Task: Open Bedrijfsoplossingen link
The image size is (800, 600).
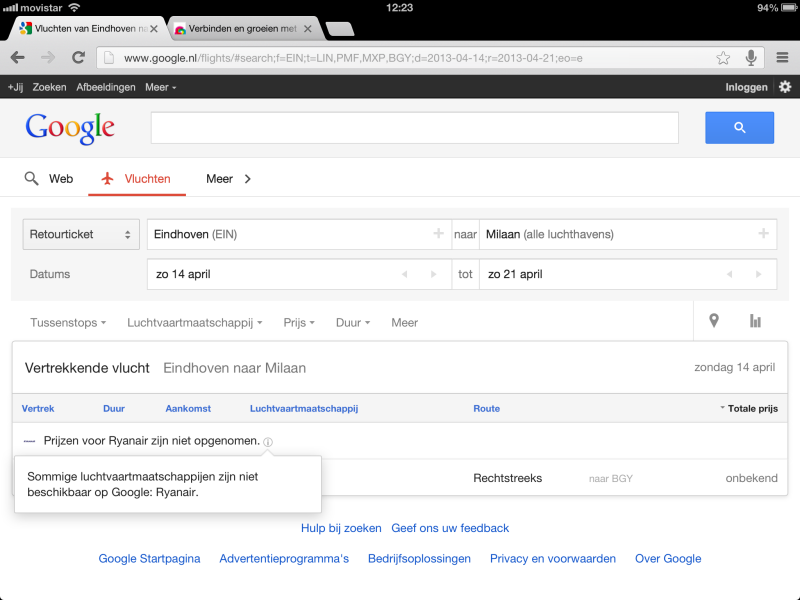Action: coord(419,559)
